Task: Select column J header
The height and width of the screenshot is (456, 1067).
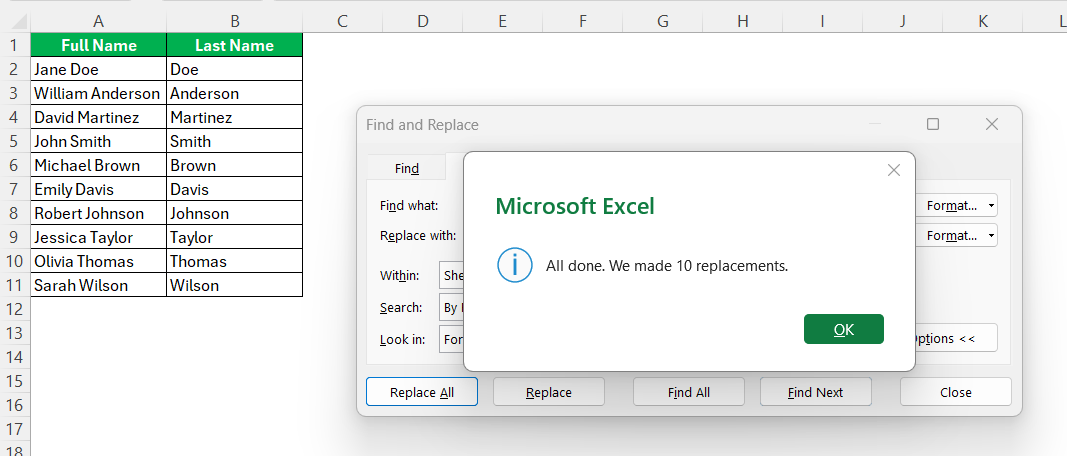Action: tap(902, 22)
